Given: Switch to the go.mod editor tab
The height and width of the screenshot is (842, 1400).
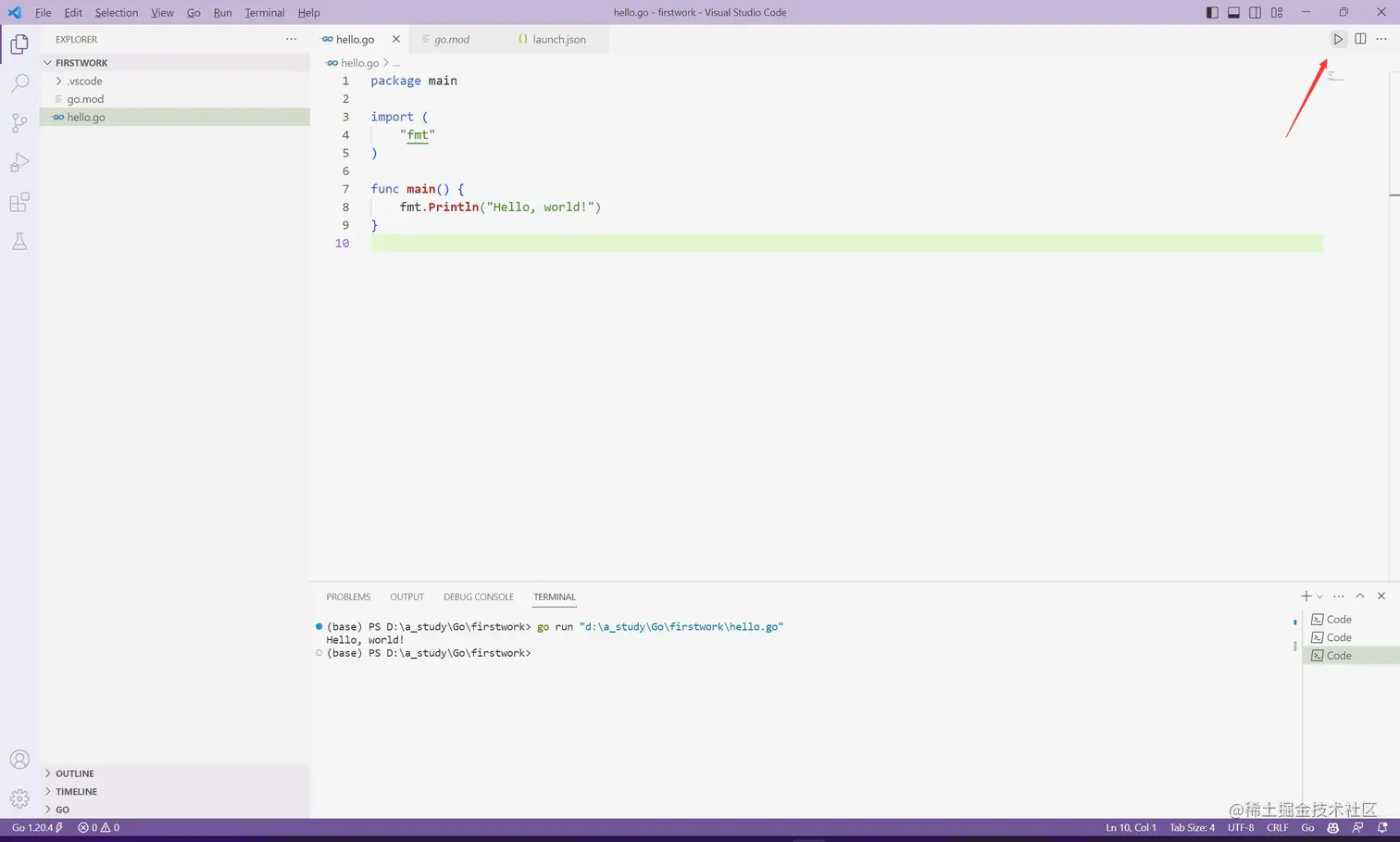Looking at the screenshot, I should [452, 39].
